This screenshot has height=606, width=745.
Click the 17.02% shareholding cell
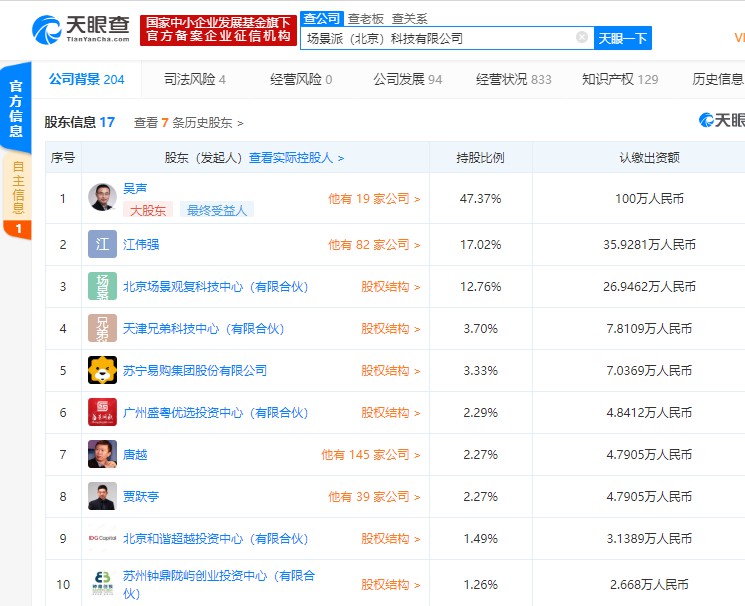(x=480, y=245)
